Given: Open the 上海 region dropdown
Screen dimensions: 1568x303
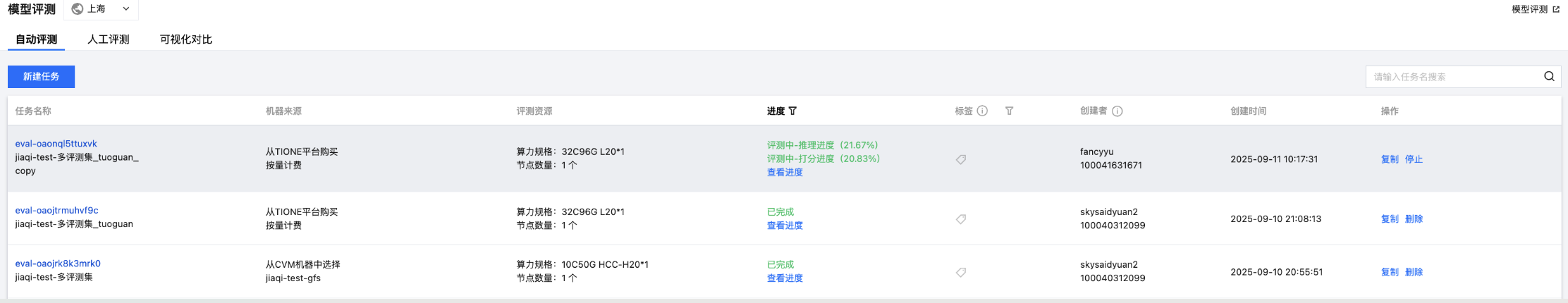Looking at the screenshot, I should [101, 9].
